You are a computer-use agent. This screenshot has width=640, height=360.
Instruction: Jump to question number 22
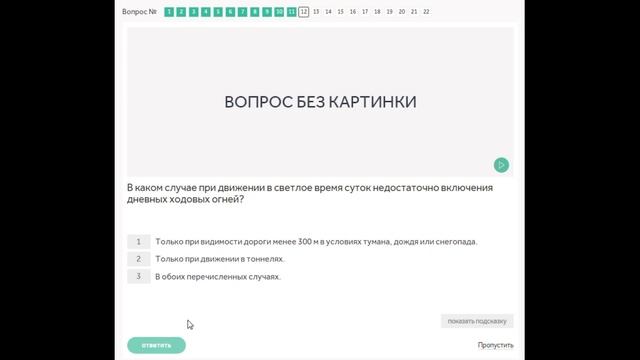pyautogui.click(x=426, y=12)
